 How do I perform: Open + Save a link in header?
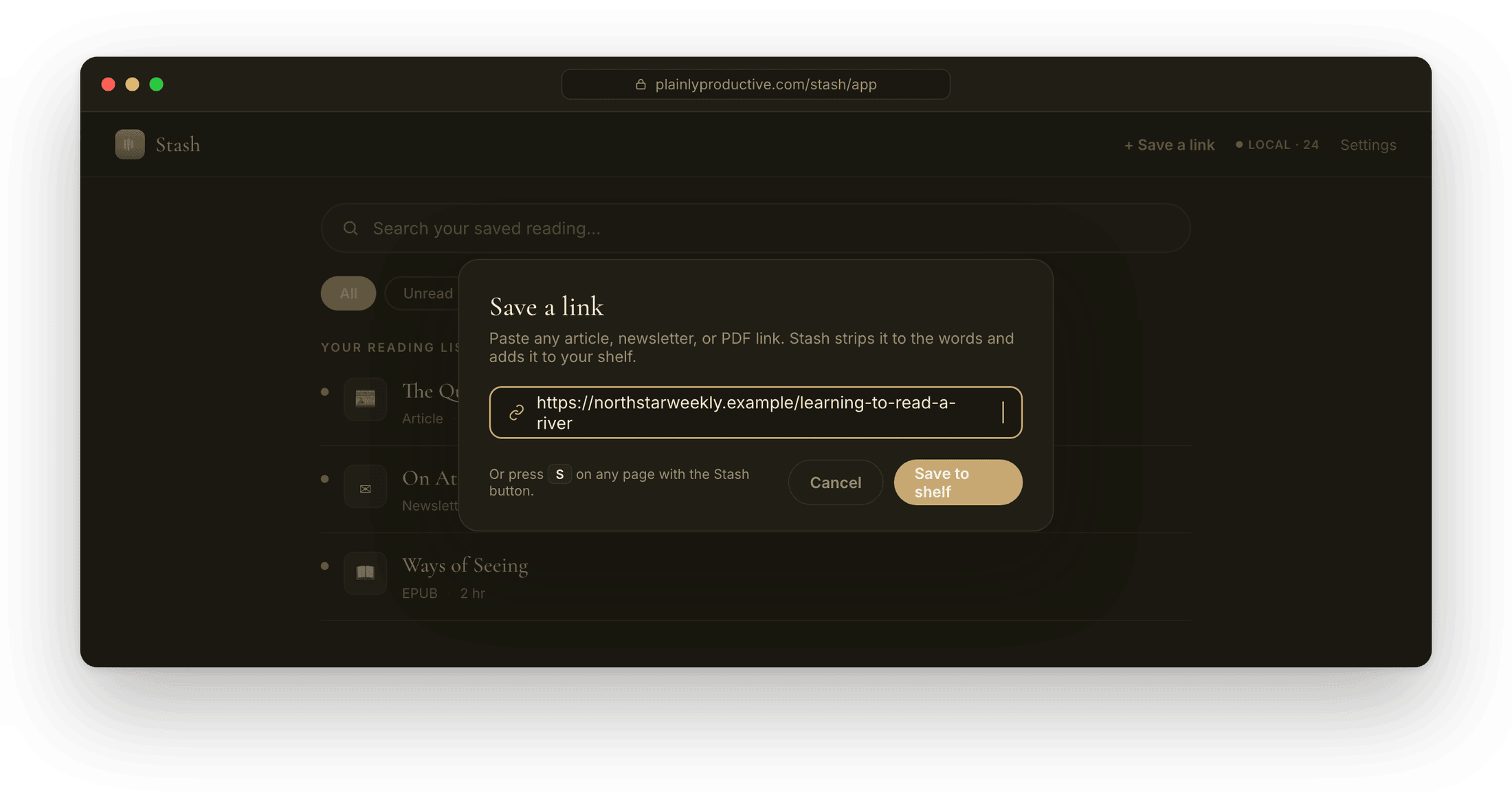1169,145
